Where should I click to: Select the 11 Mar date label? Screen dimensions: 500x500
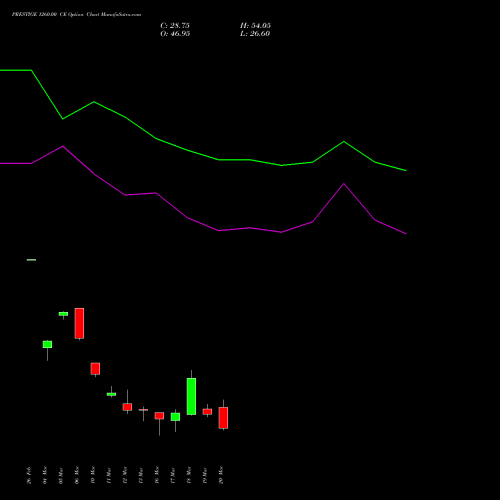(109, 475)
